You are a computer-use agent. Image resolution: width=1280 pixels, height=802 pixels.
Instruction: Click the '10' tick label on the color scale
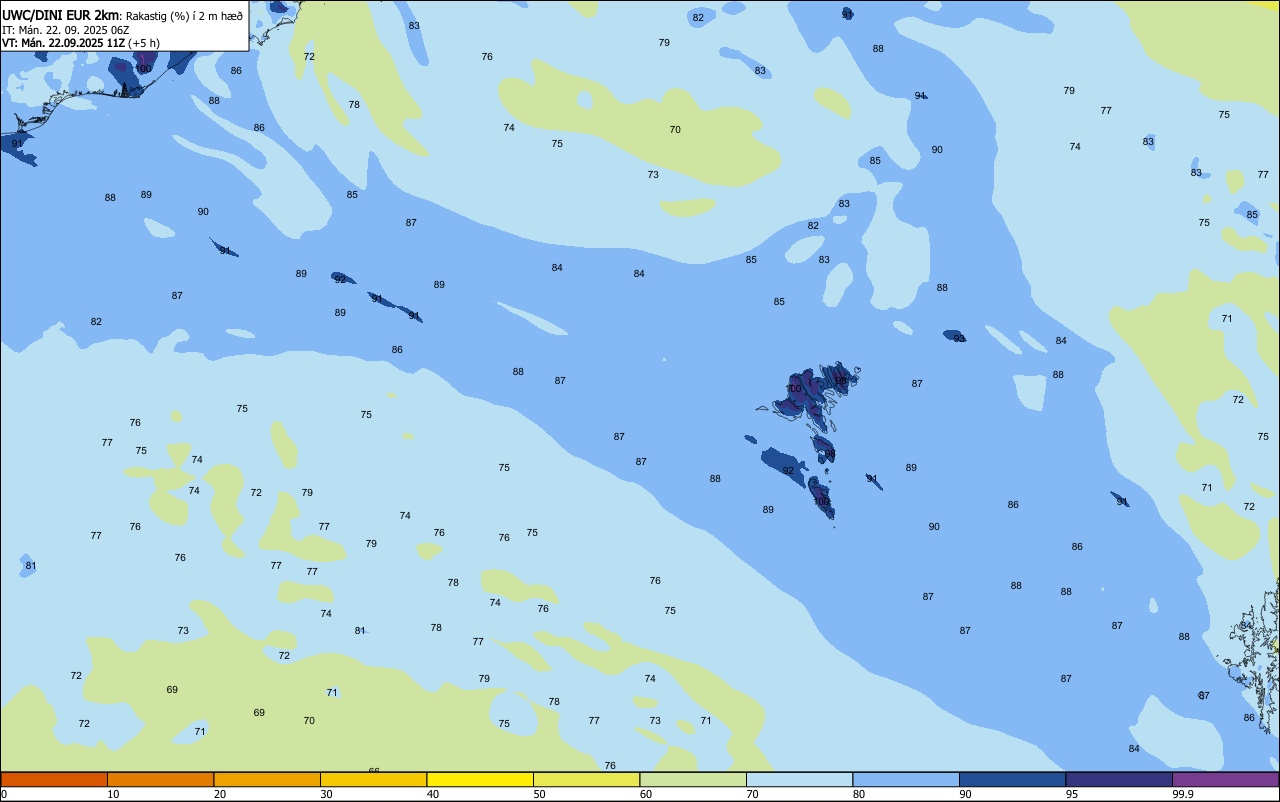[x=113, y=794]
